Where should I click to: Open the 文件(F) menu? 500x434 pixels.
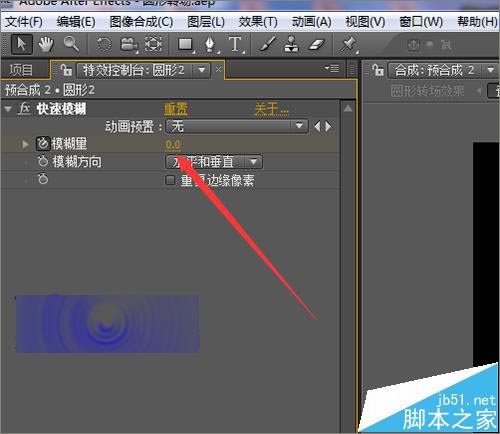[24, 22]
